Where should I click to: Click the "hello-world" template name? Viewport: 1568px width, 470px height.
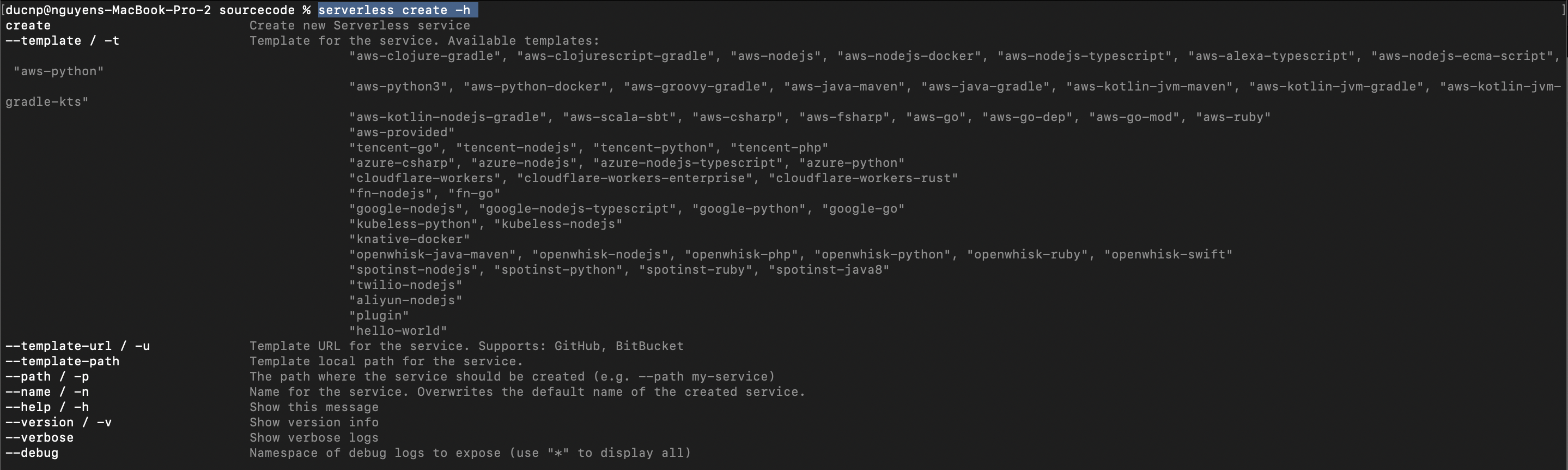click(398, 330)
